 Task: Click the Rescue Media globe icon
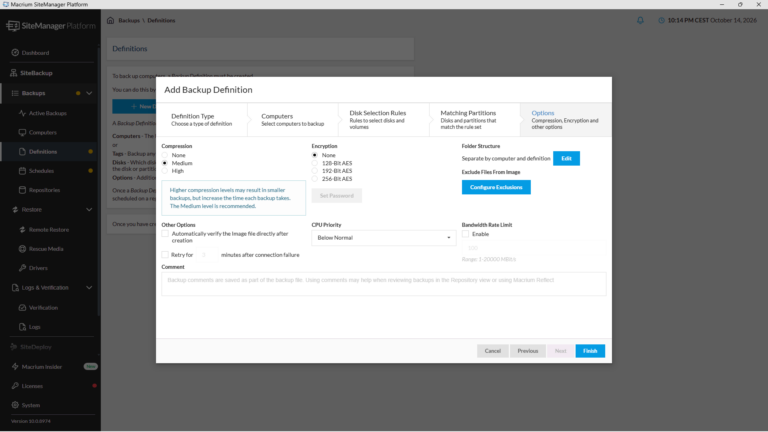click(22, 249)
